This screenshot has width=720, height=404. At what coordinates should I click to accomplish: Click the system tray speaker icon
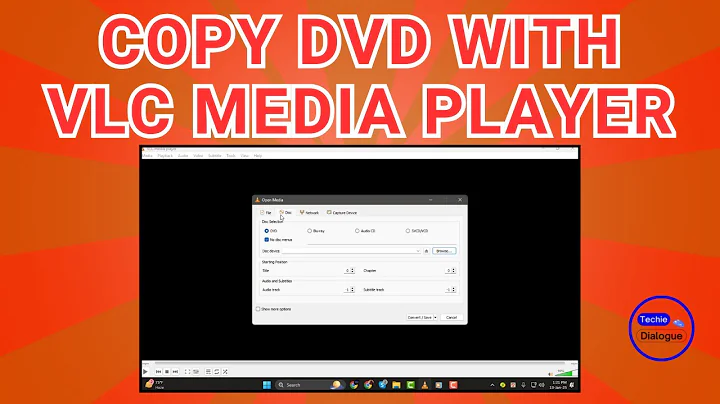tap(542, 385)
